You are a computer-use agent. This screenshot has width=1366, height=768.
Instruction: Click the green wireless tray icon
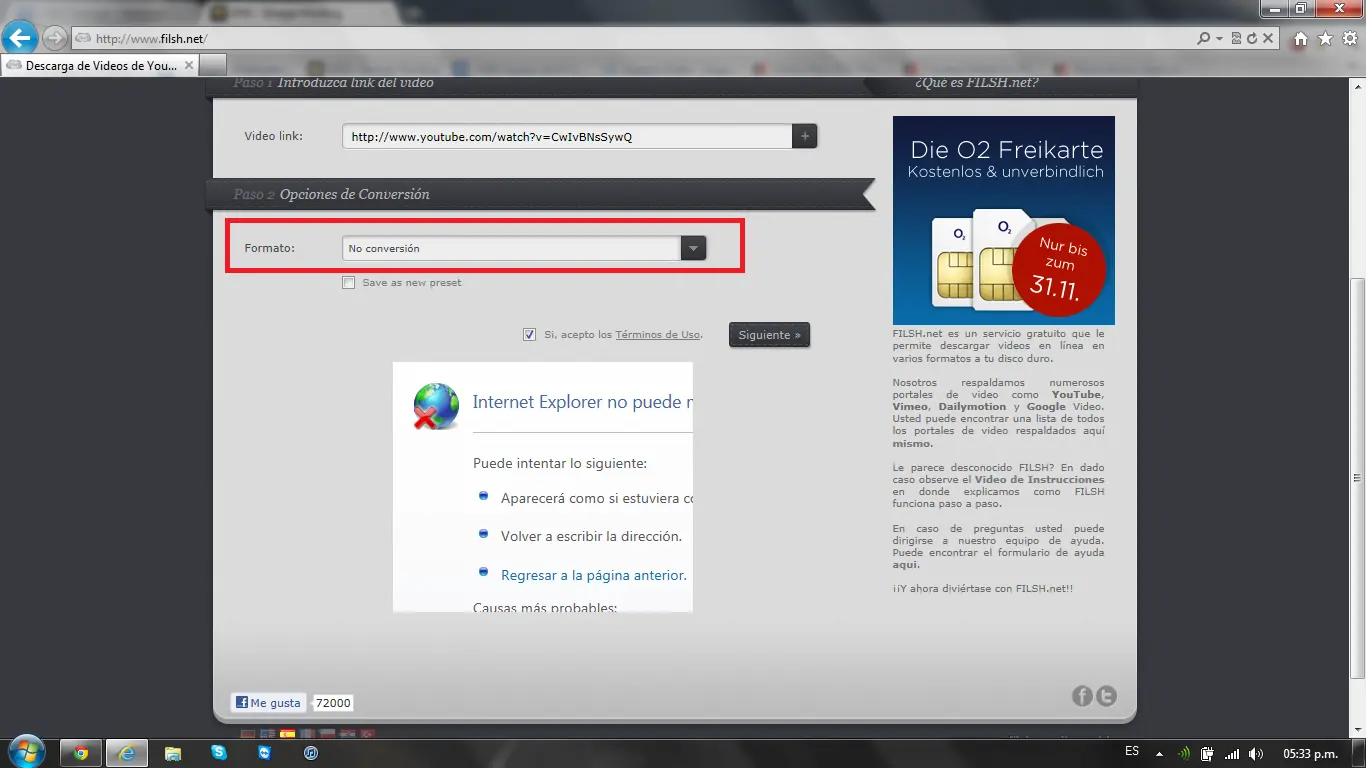[x=1184, y=753]
